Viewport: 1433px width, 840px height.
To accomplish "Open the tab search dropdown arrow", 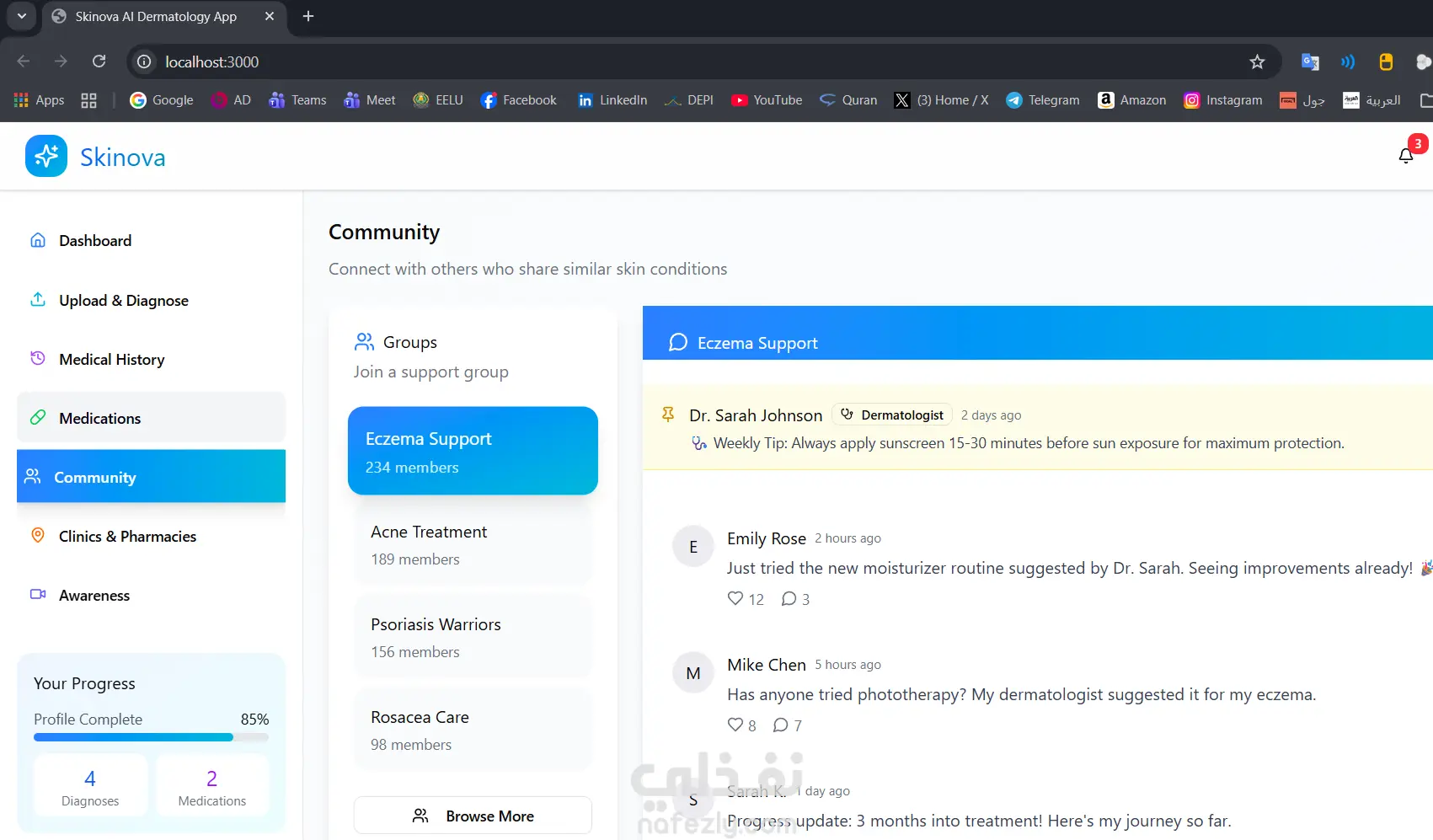I will pos(21,16).
